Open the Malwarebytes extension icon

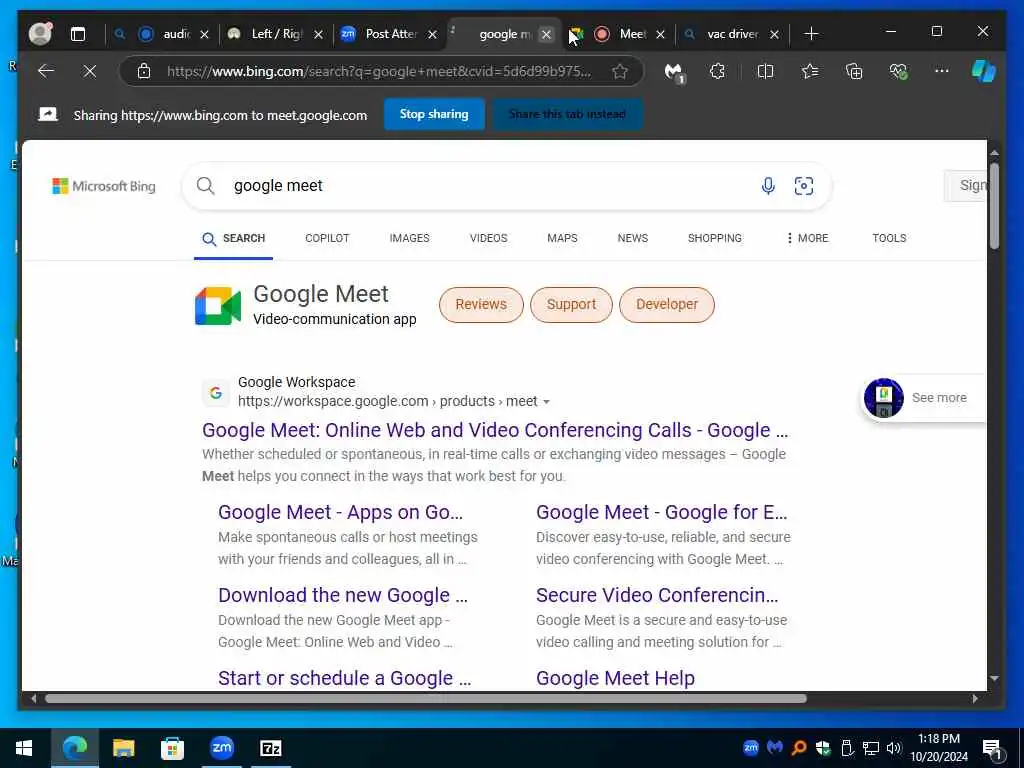point(673,72)
